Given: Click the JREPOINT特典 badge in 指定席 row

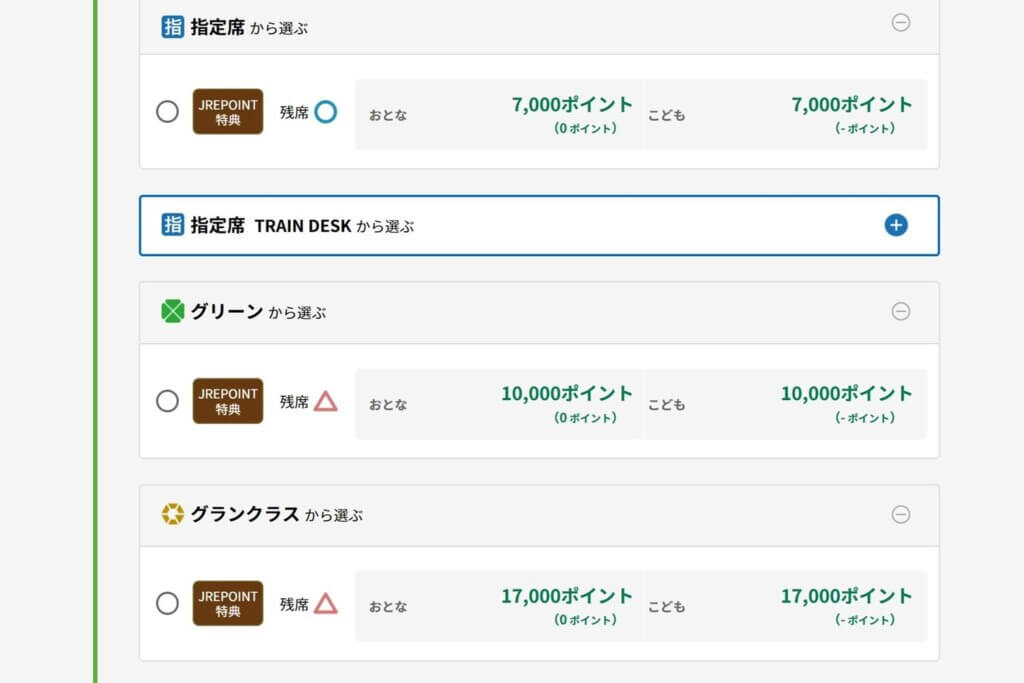Looking at the screenshot, I should click(228, 112).
